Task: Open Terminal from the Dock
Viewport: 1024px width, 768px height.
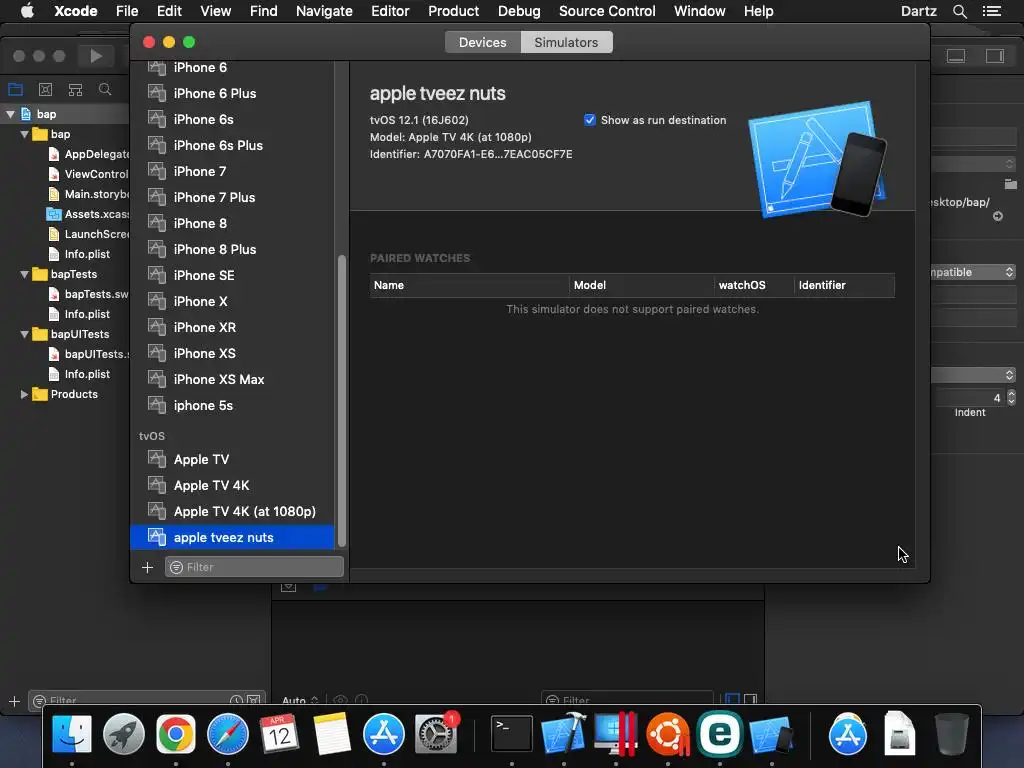Action: pos(511,734)
